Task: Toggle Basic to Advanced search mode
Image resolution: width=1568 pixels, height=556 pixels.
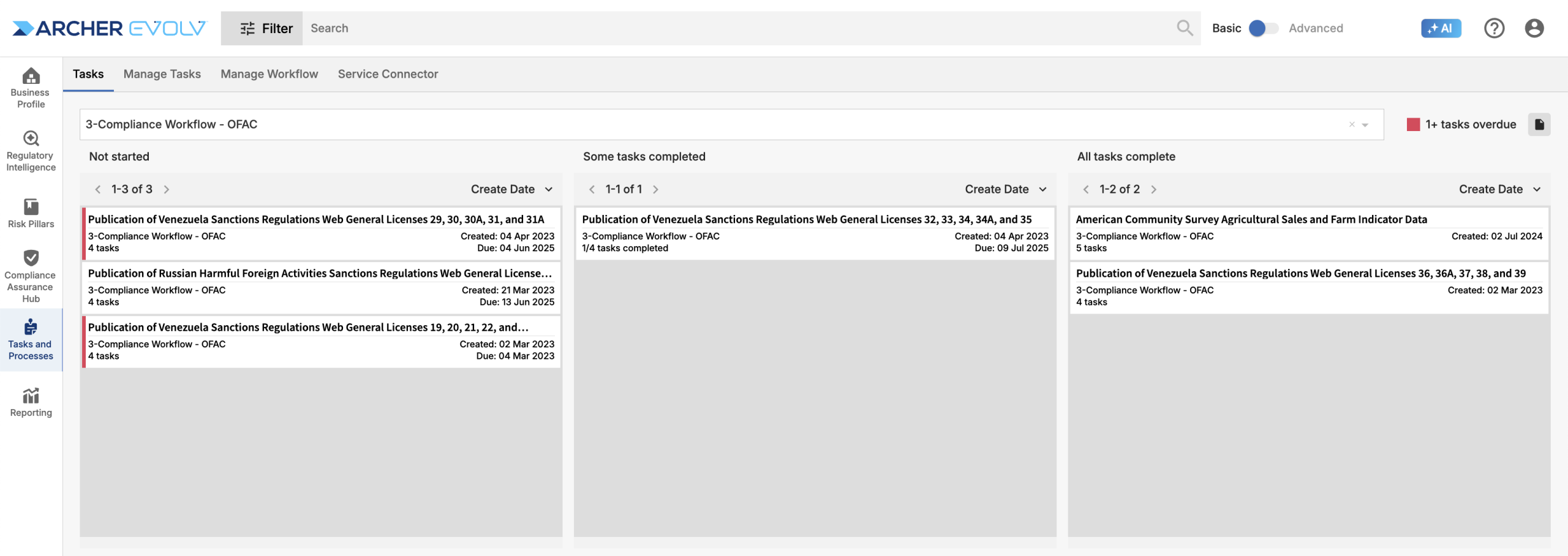Action: [x=1263, y=28]
